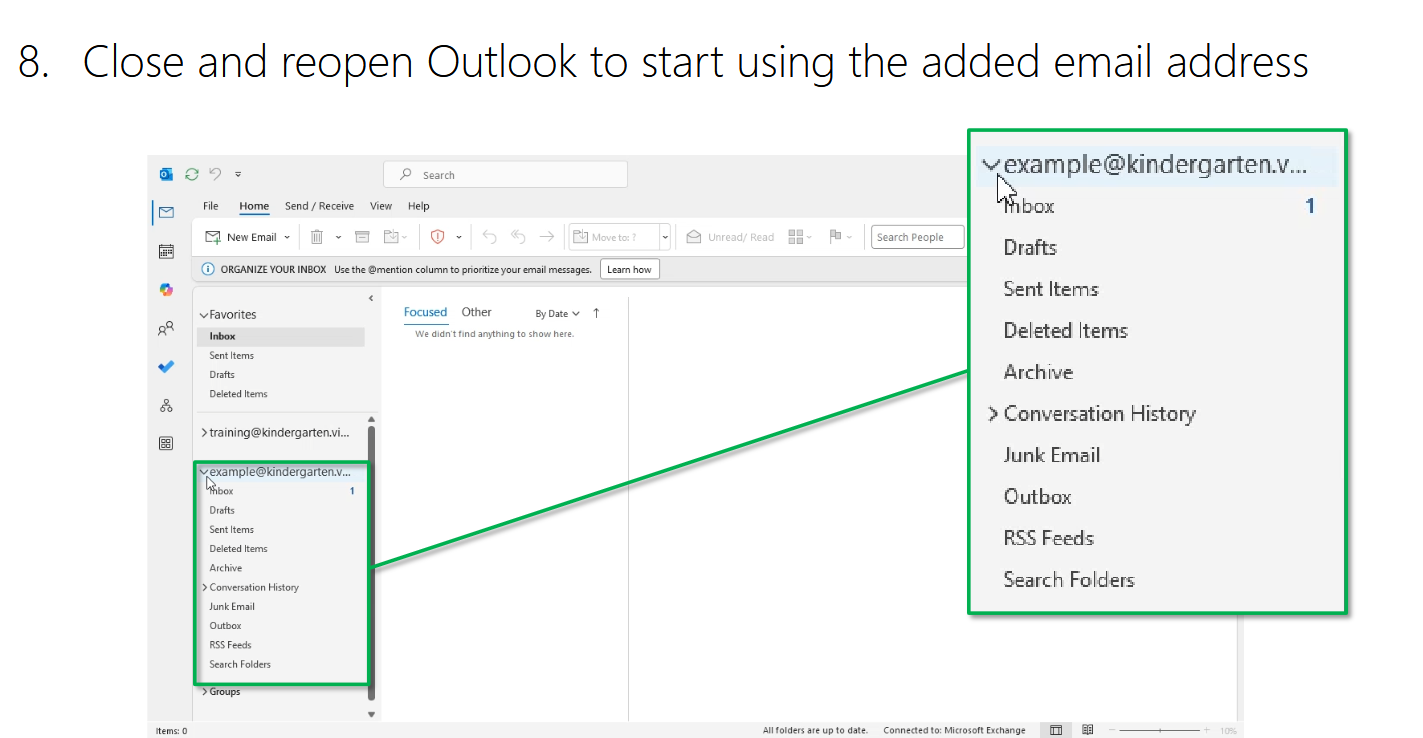Click the Forward arrow icon

546,237
